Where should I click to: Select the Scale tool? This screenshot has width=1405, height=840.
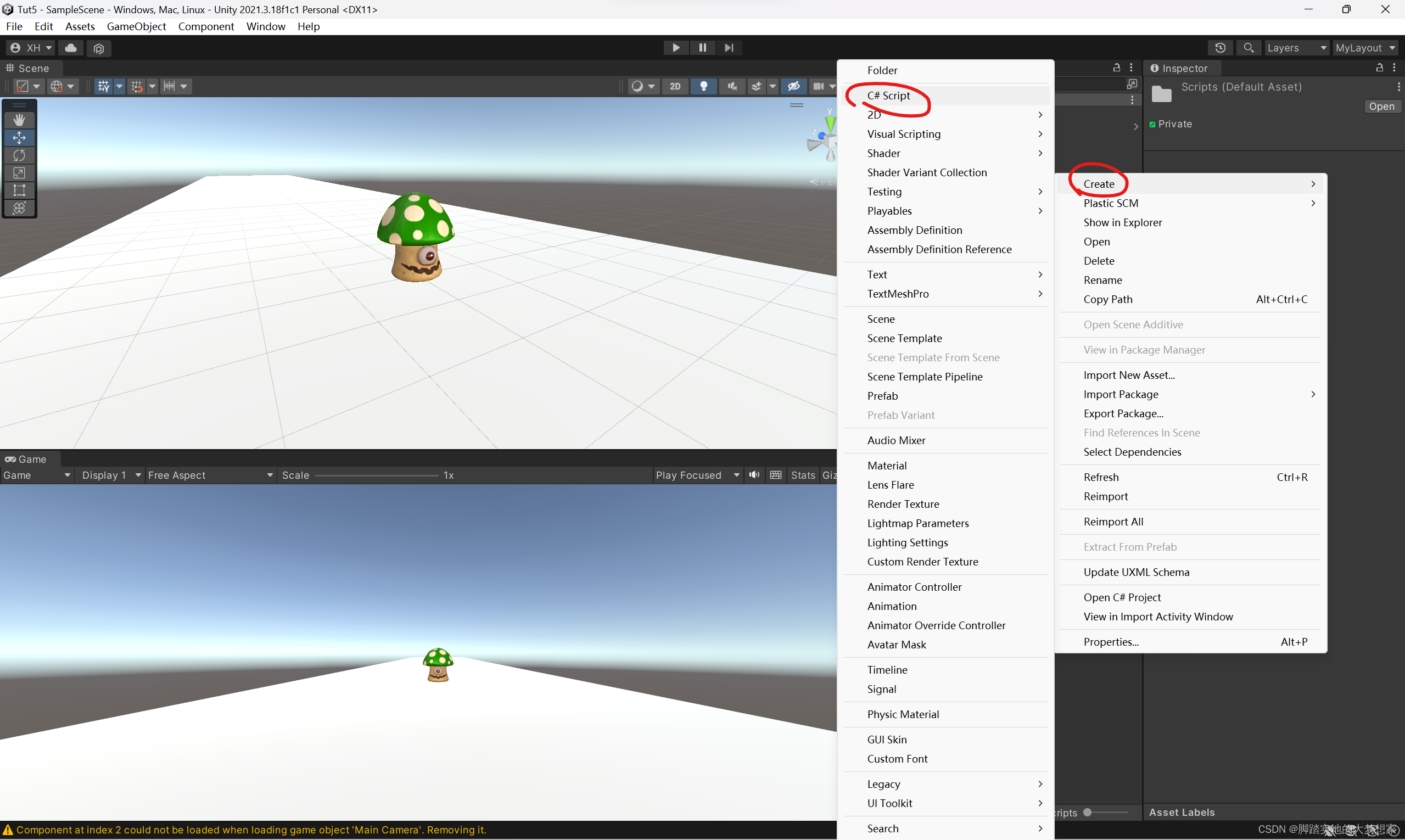(19, 172)
